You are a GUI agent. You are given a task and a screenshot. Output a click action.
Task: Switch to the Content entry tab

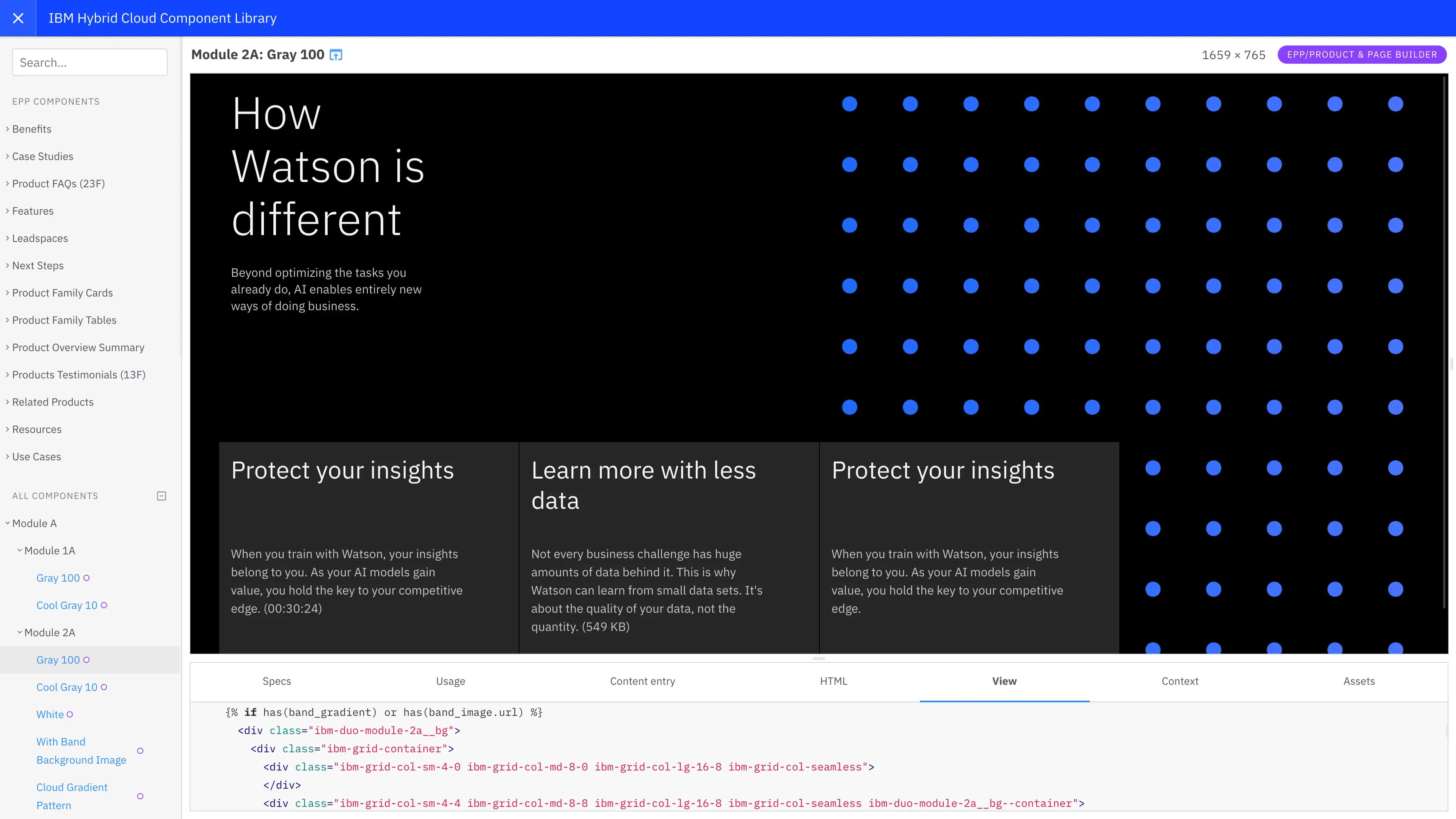click(x=643, y=681)
